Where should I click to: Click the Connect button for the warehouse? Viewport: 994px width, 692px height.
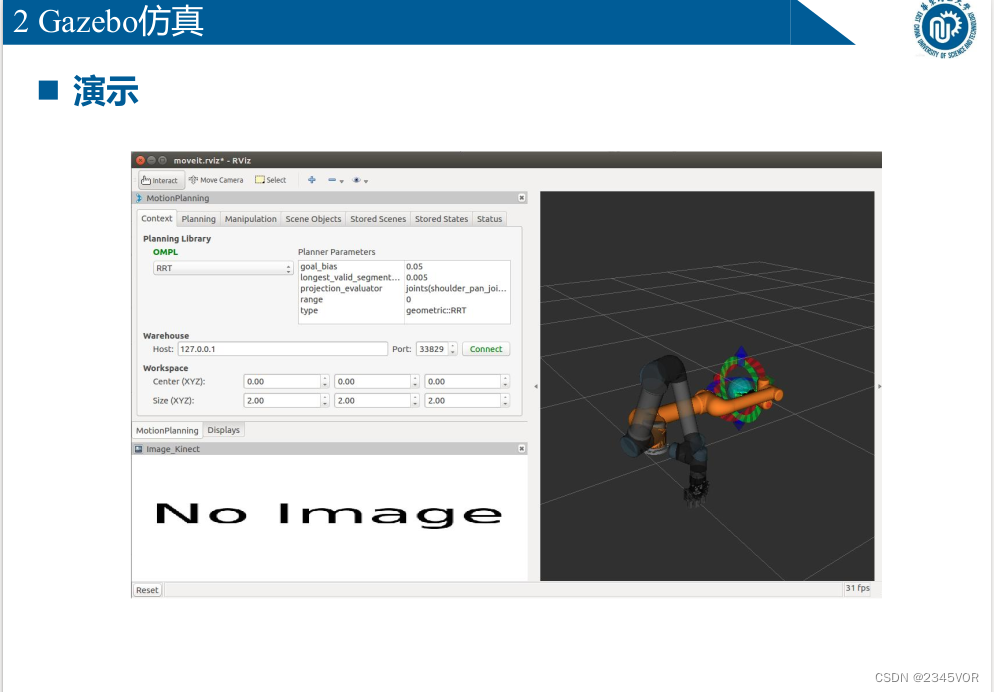486,348
